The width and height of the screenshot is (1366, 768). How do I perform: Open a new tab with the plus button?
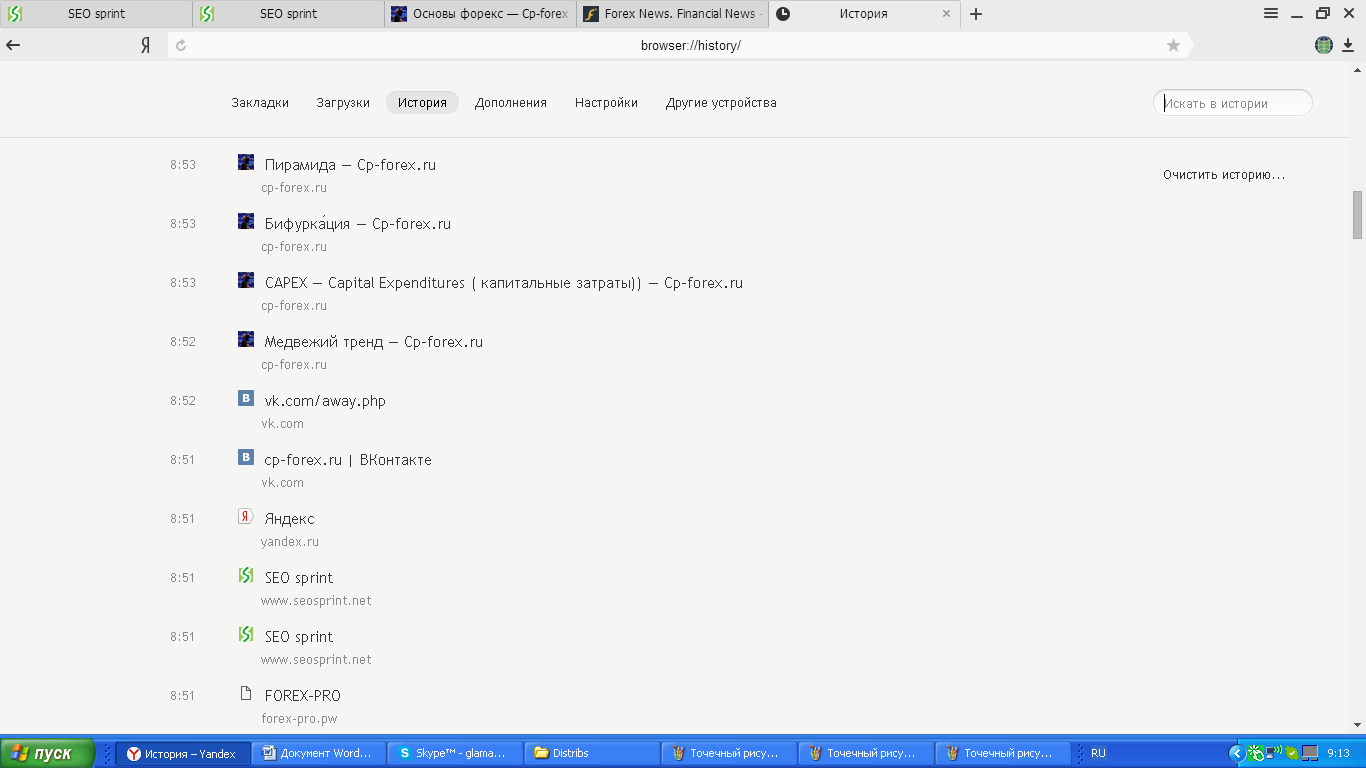pos(976,14)
